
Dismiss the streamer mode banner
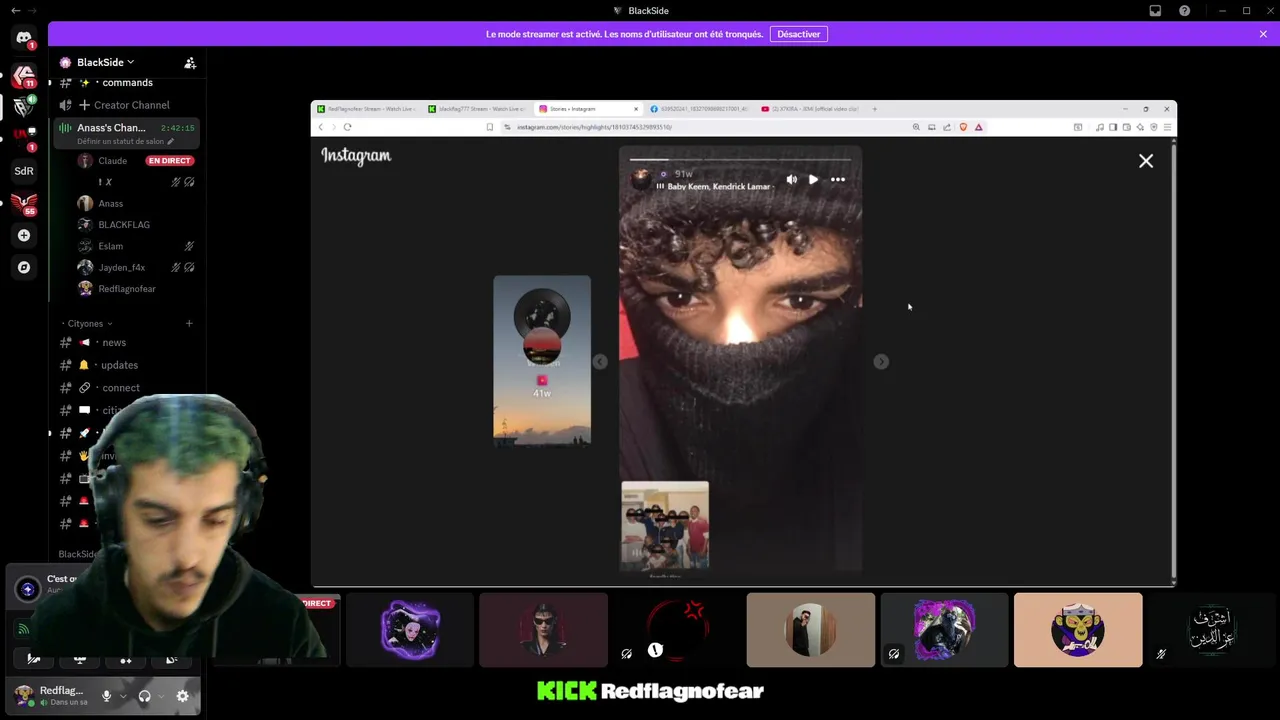point(1263,34)
